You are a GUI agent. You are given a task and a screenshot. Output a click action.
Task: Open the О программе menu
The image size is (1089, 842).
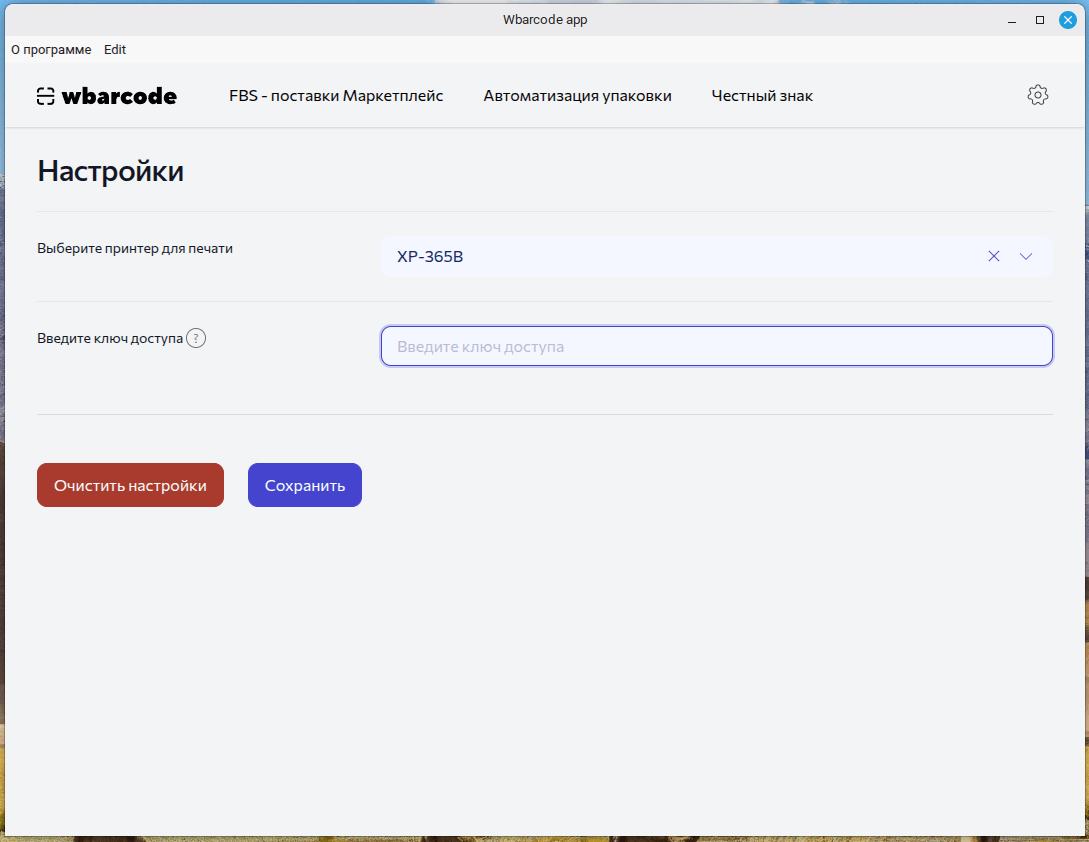[x=51, y=49]
